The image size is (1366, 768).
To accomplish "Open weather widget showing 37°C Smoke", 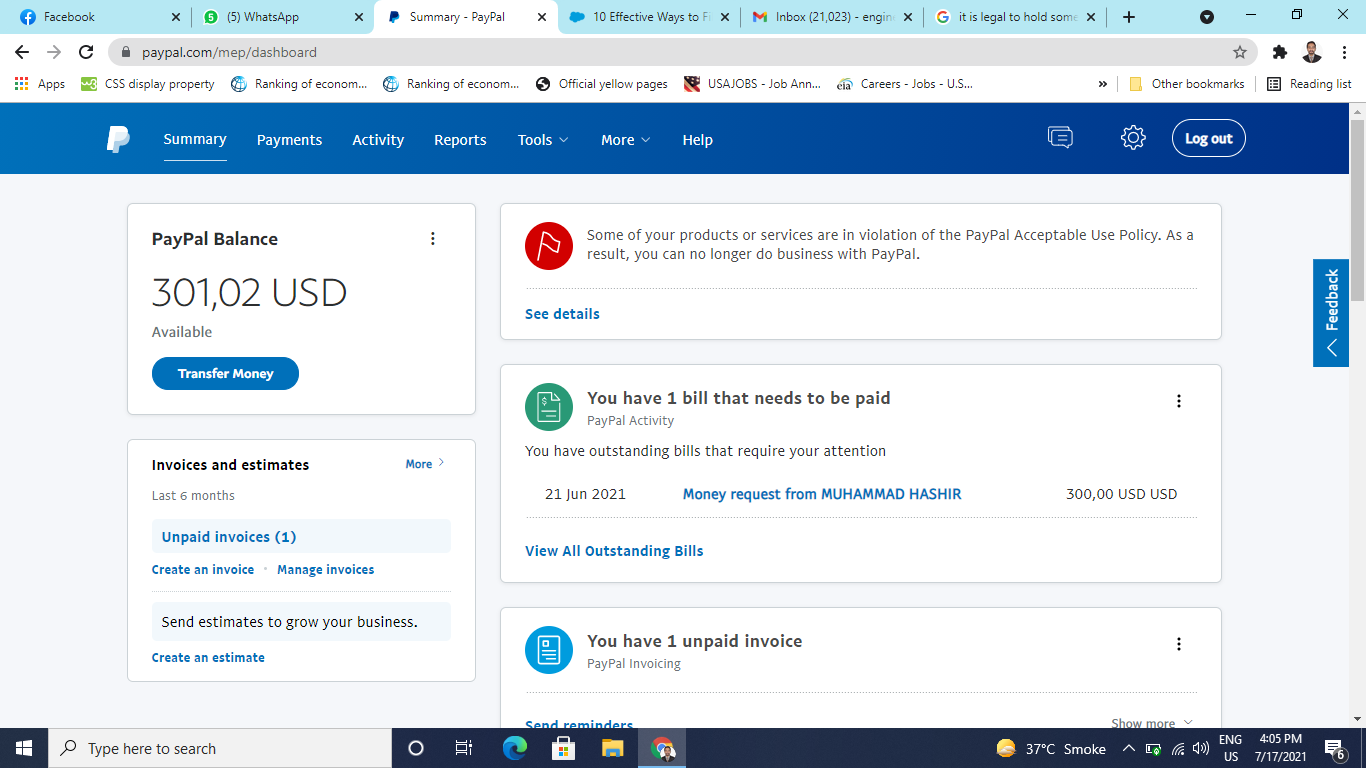I will tap(1051, 748).
